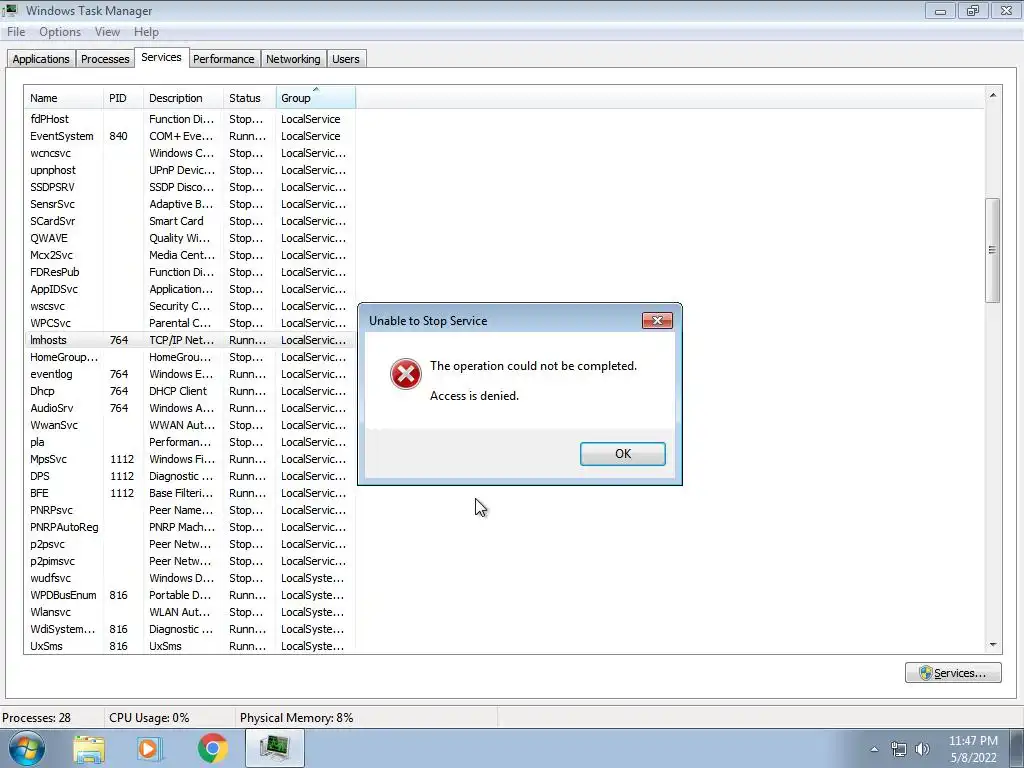Screen dimensions: 1024x768
Task: Switch to the Networking tab
Action: pos(293,59)
